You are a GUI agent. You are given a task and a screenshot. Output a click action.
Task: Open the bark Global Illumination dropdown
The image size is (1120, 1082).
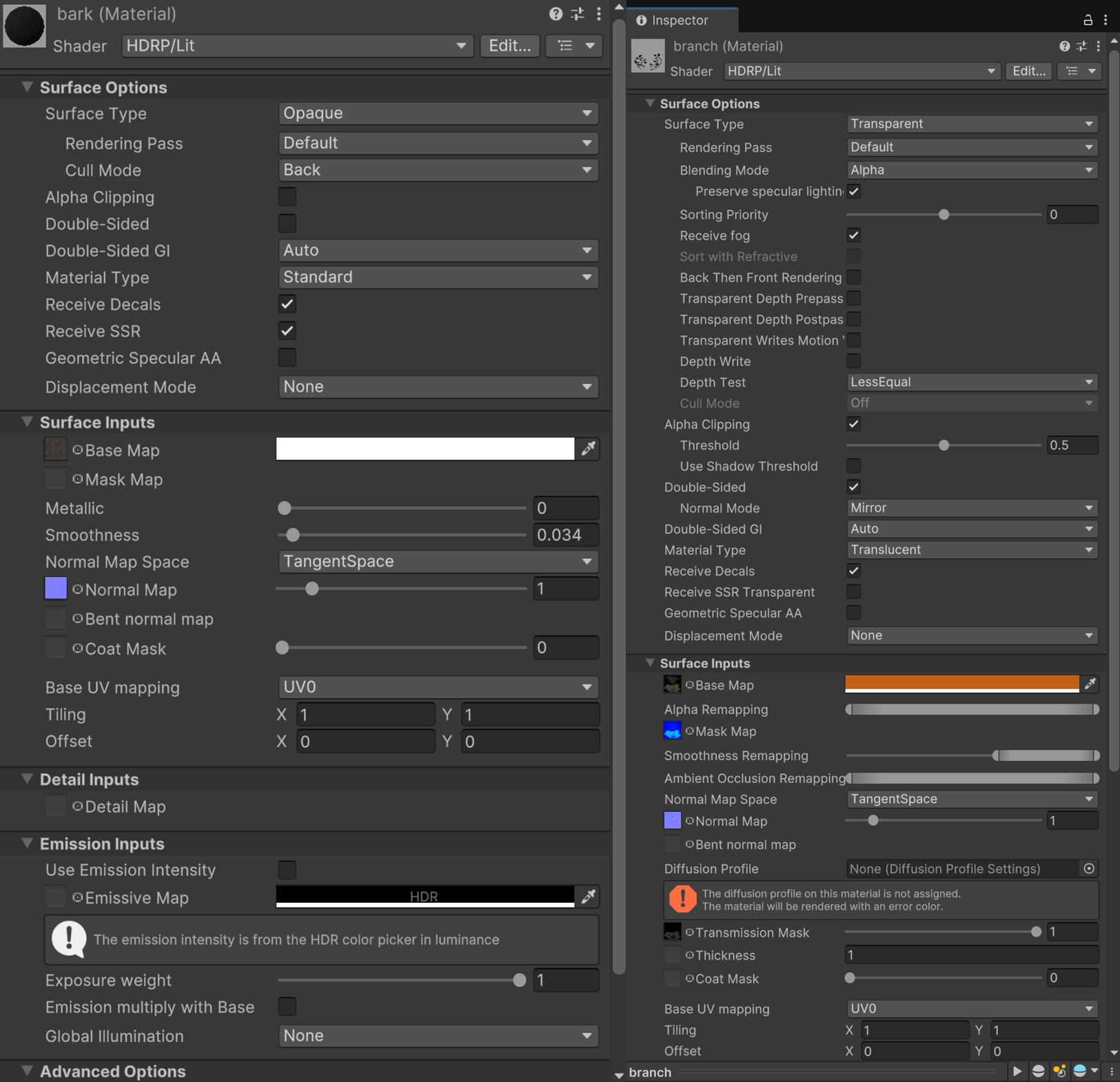coord(438,1036)
